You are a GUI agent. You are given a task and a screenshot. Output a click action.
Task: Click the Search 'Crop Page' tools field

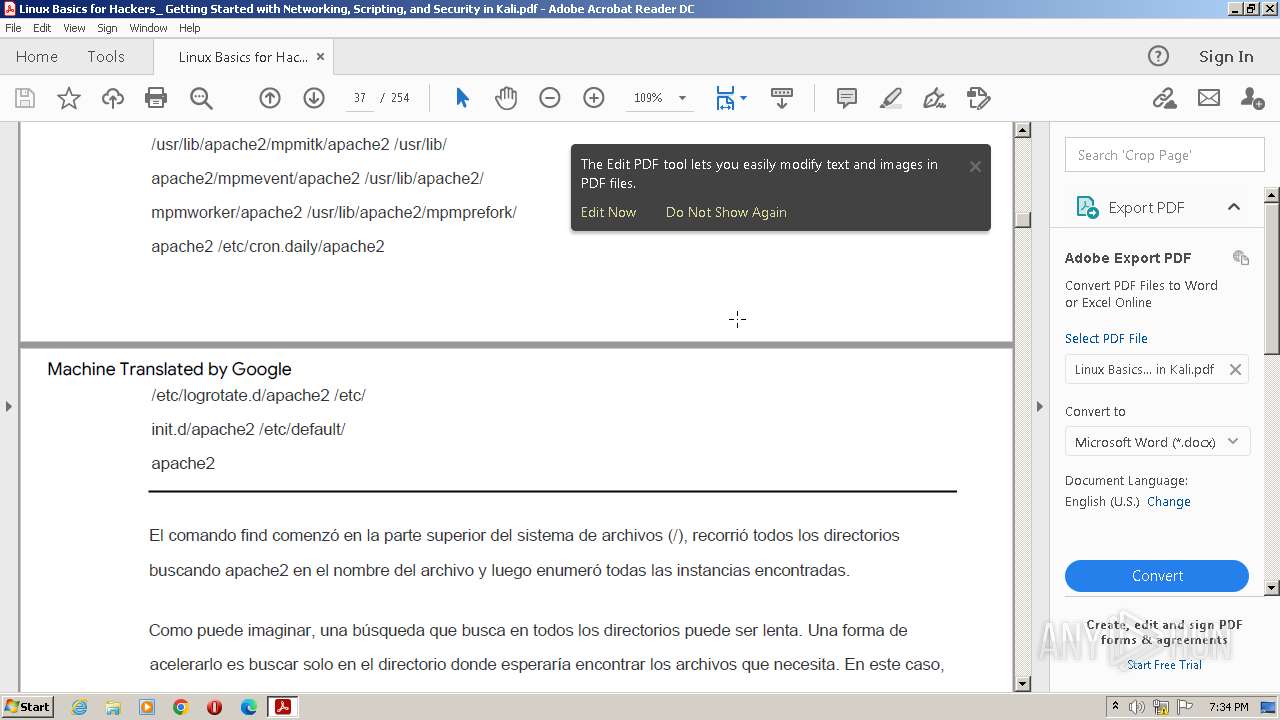point(1165,155)
